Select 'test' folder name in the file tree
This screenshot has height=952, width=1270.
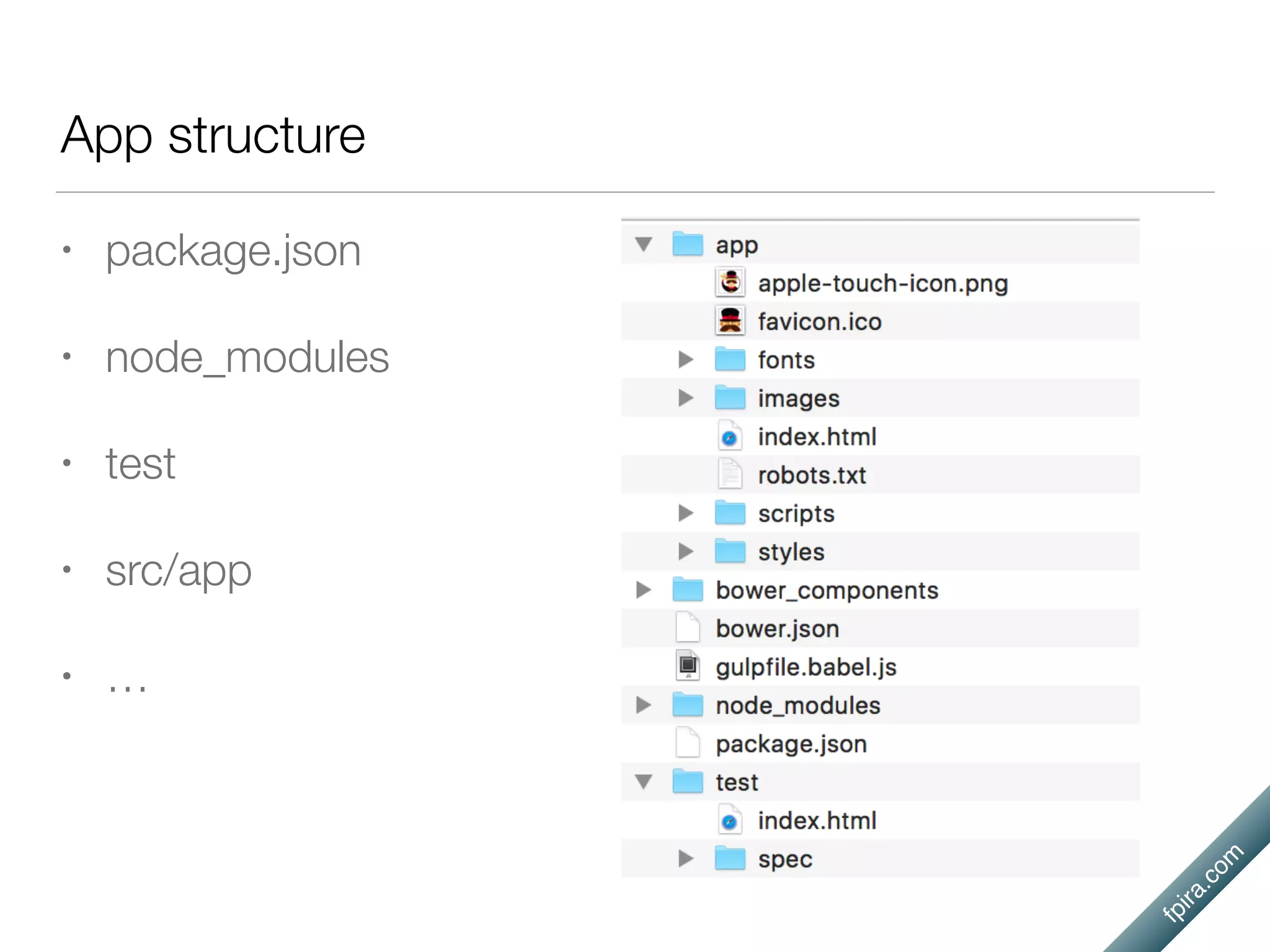click(x=737, y=783)
